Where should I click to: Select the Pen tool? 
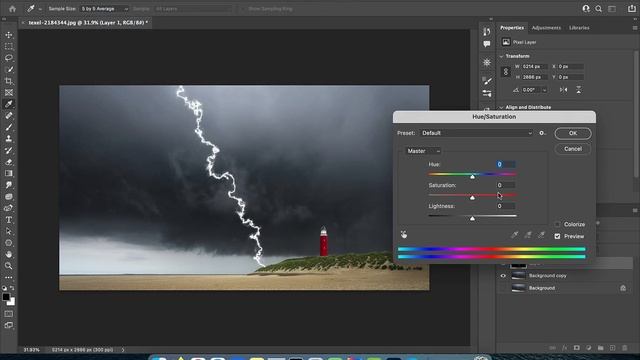9,208
